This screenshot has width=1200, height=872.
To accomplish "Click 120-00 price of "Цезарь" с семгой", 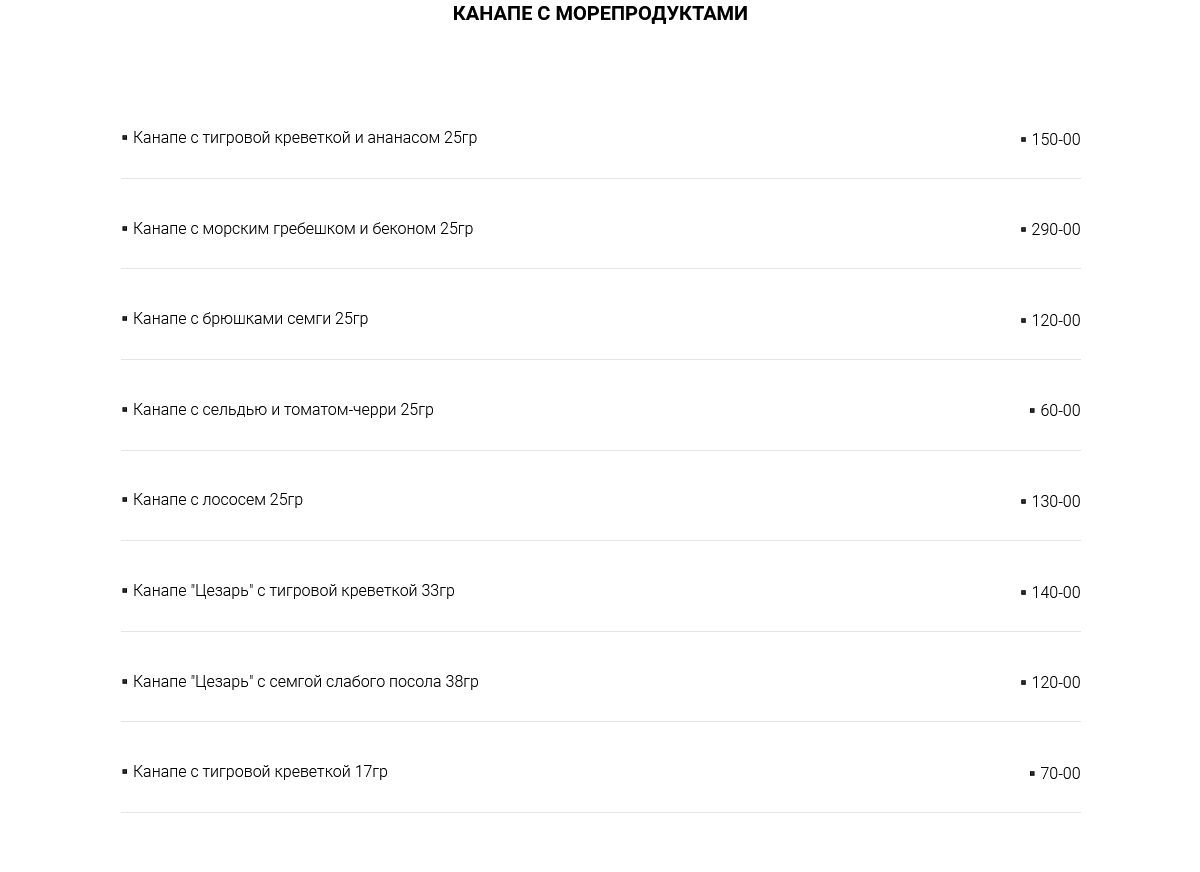I will (x=1055, y=683).
